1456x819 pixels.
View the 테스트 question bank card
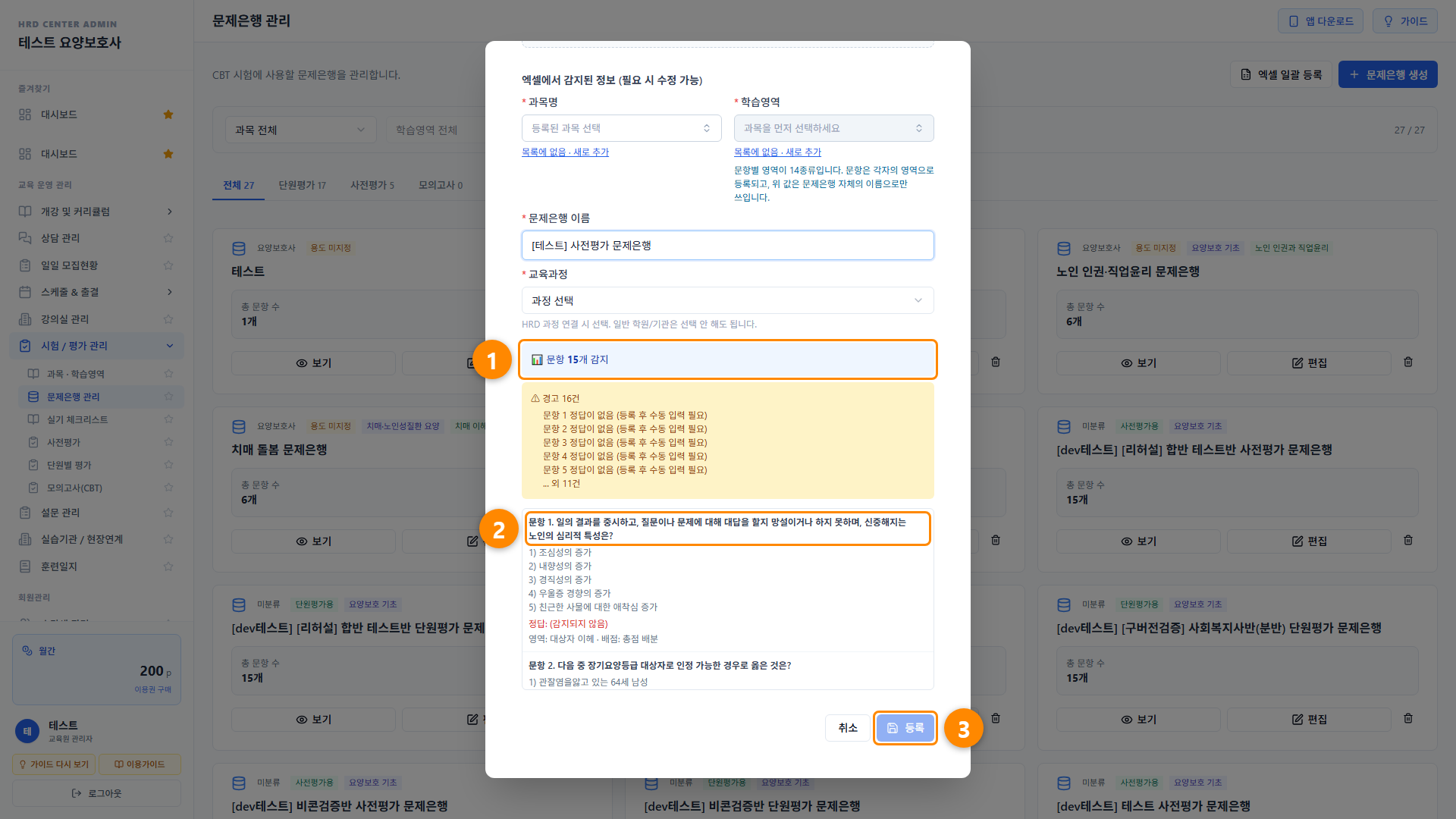313,363
